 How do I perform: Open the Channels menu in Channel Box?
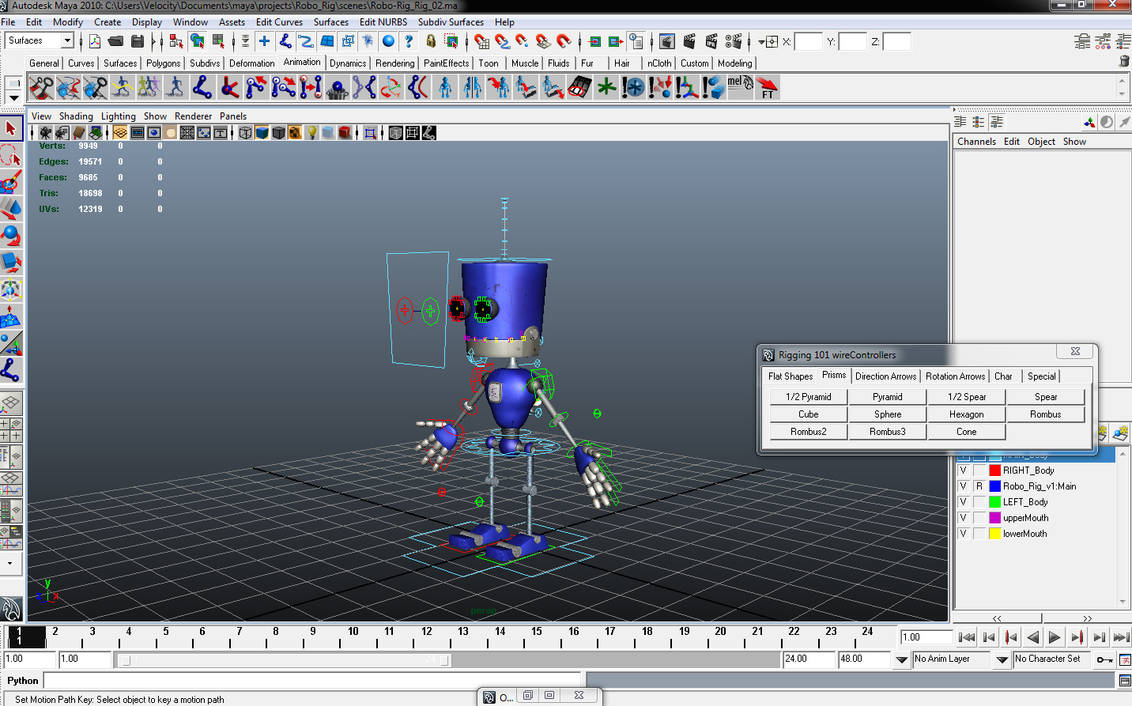pyautogui.click(x=976, y=141)
